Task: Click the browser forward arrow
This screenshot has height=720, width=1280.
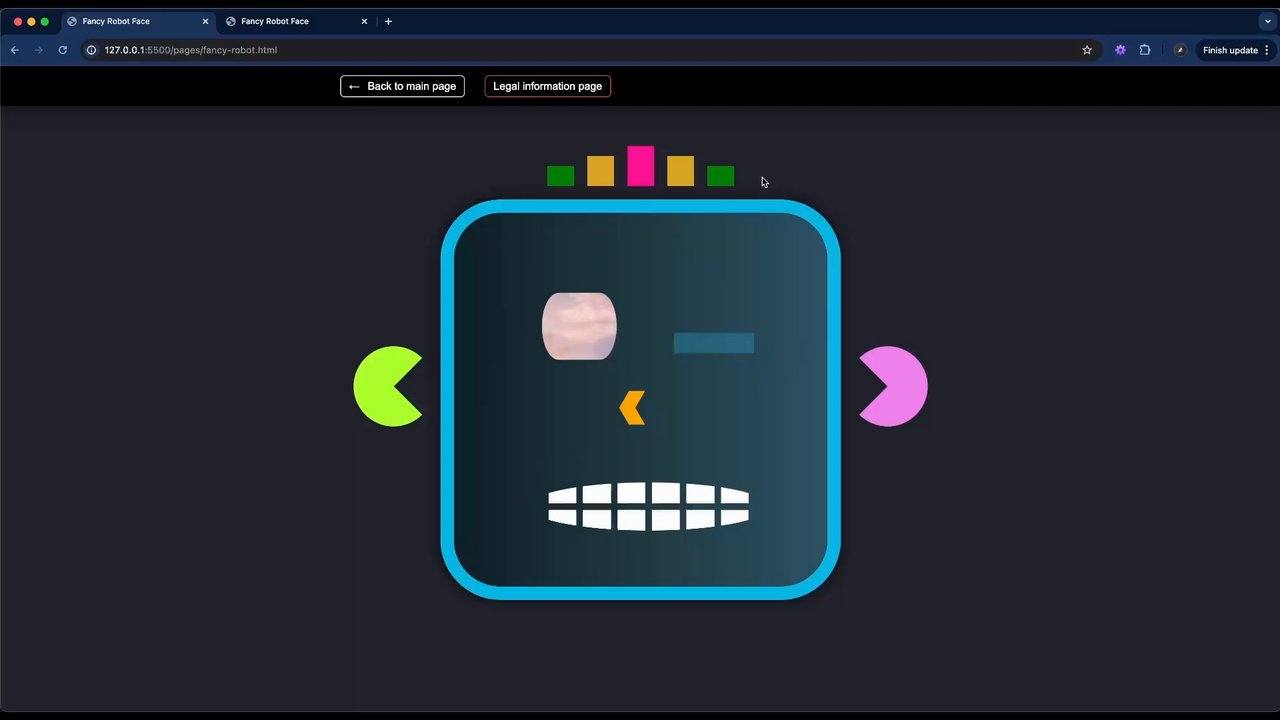Action: (x=39, y=50)
